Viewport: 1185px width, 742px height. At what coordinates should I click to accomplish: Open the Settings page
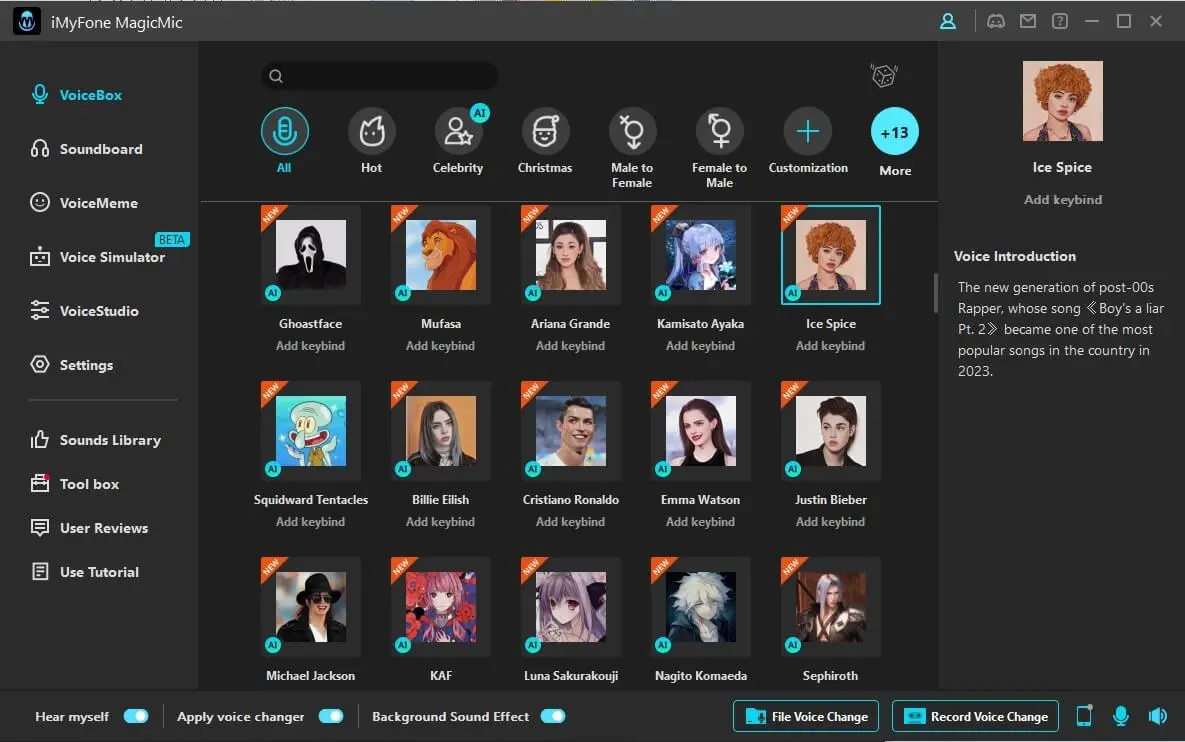click(x=72, y=365)
